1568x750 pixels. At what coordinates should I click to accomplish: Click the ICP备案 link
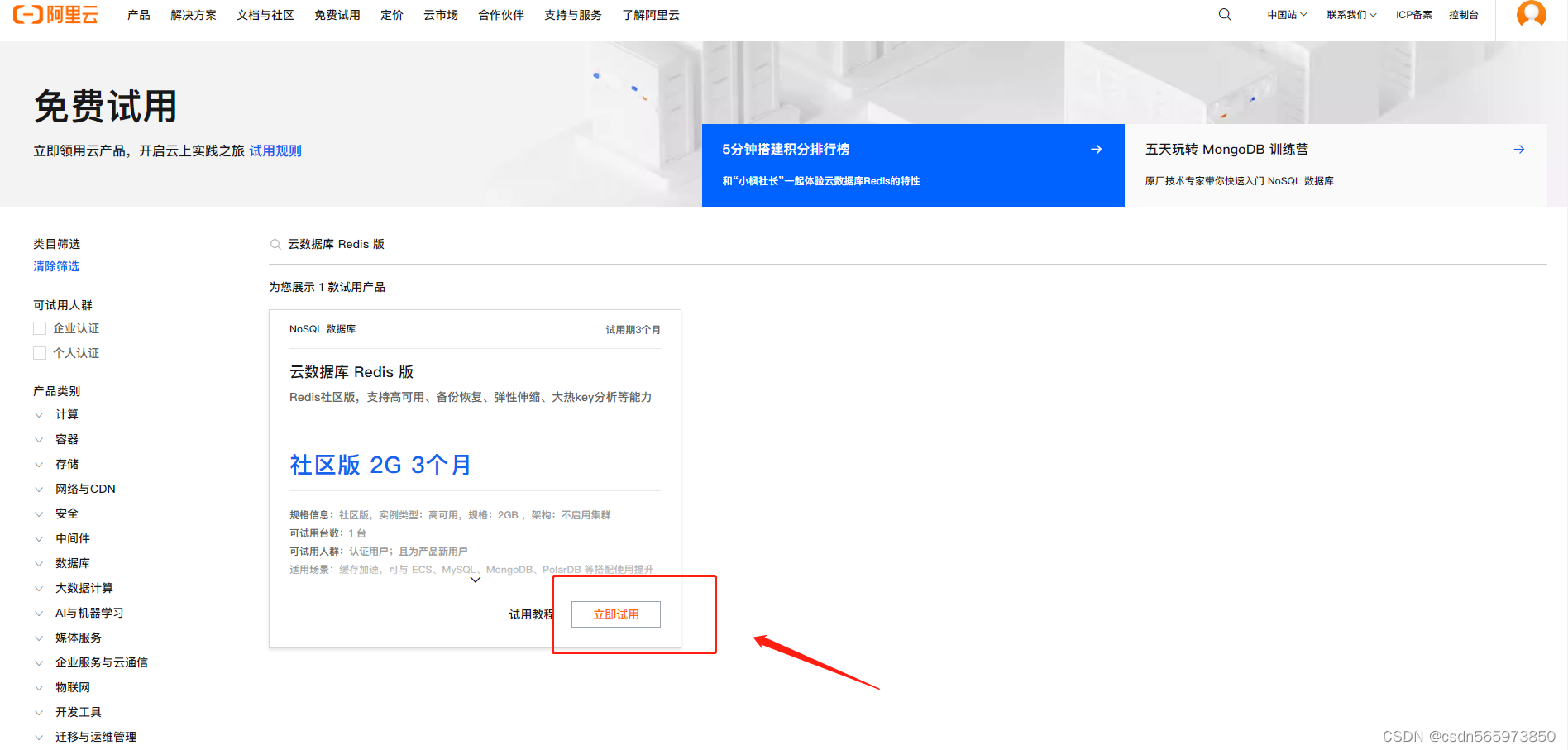click(1414, 15)
